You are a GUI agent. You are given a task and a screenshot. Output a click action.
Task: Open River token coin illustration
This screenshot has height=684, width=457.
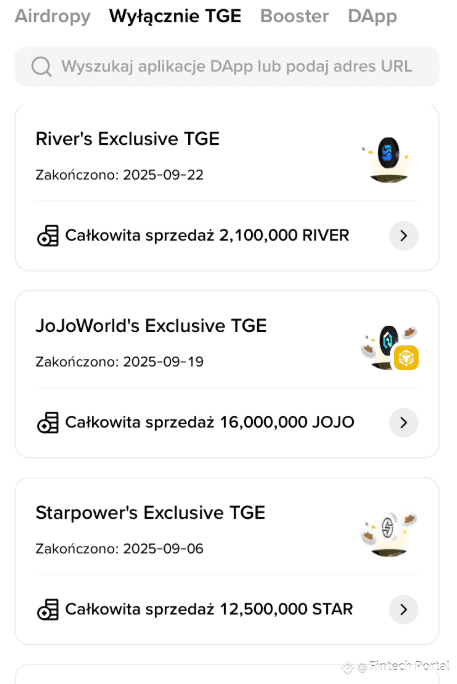386,159
